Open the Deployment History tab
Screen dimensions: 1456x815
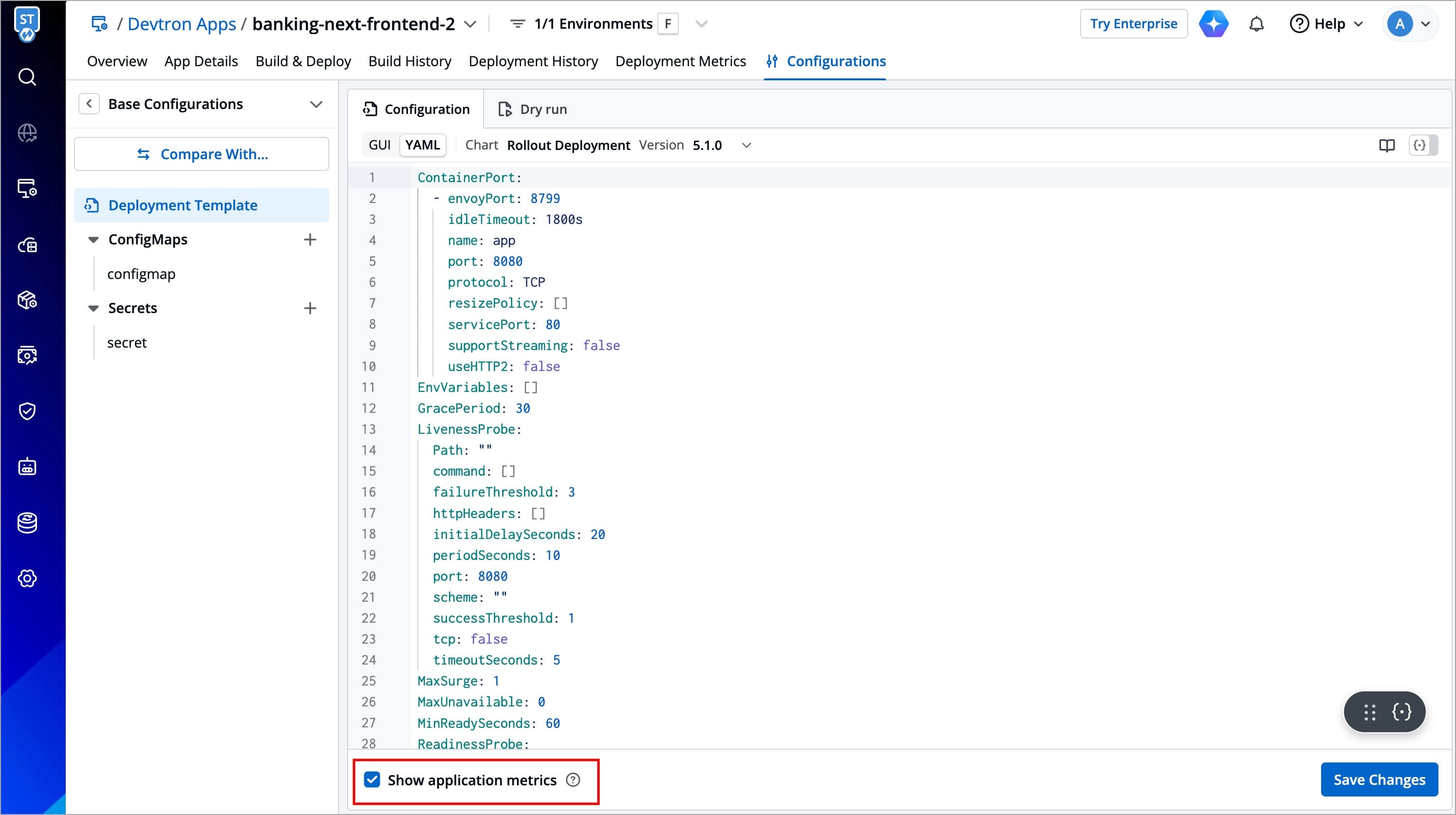click(533, 61)
